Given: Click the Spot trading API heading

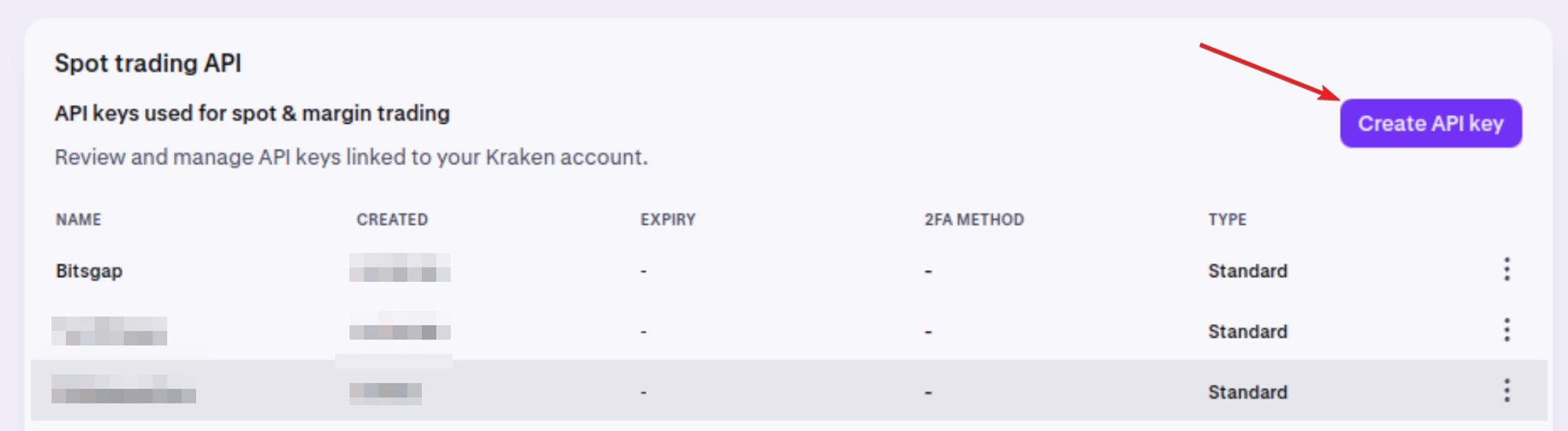Looking at the screenshot, I should click(147, 63).
